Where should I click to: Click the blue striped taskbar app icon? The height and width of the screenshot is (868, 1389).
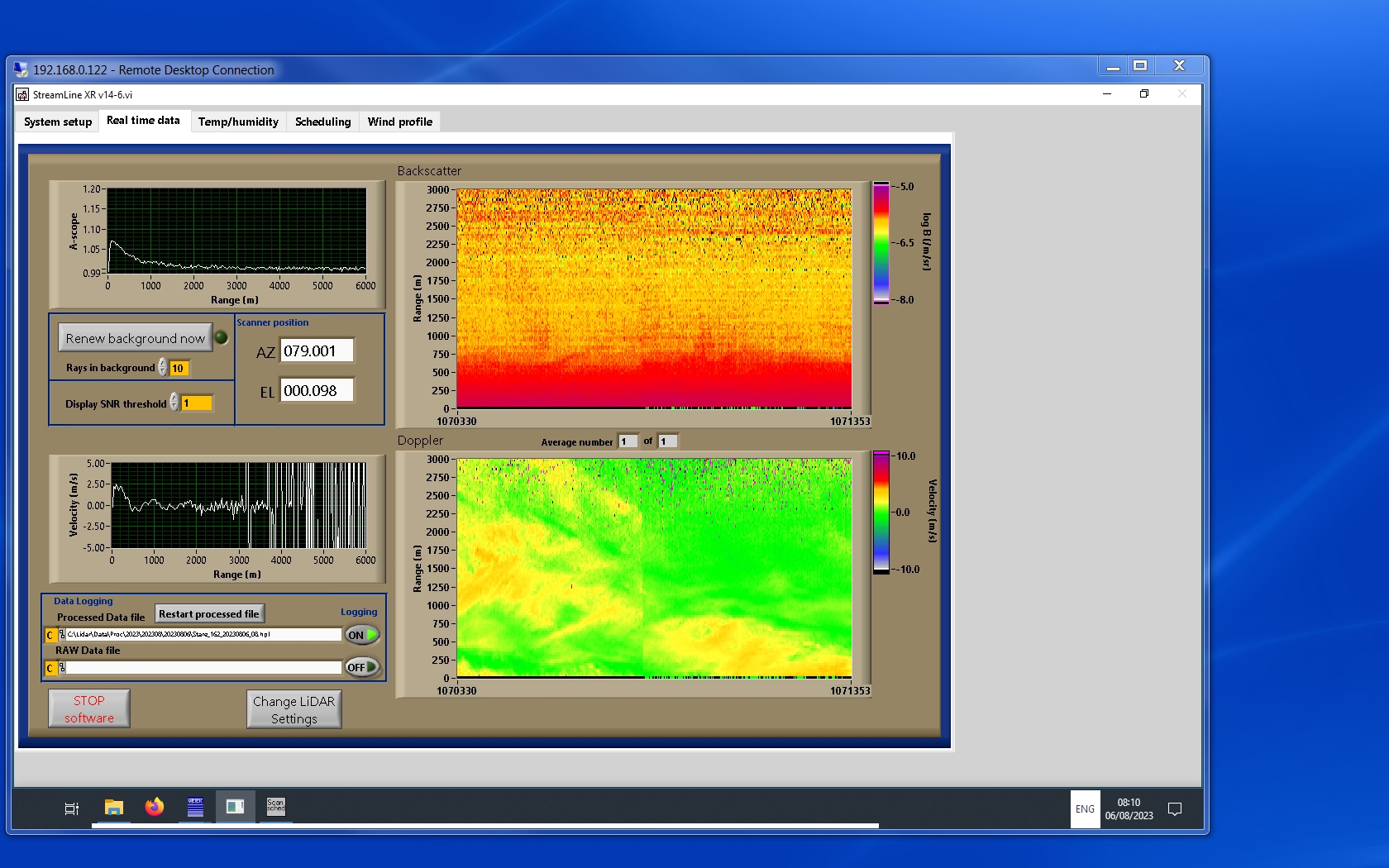(x=195, y=807)
